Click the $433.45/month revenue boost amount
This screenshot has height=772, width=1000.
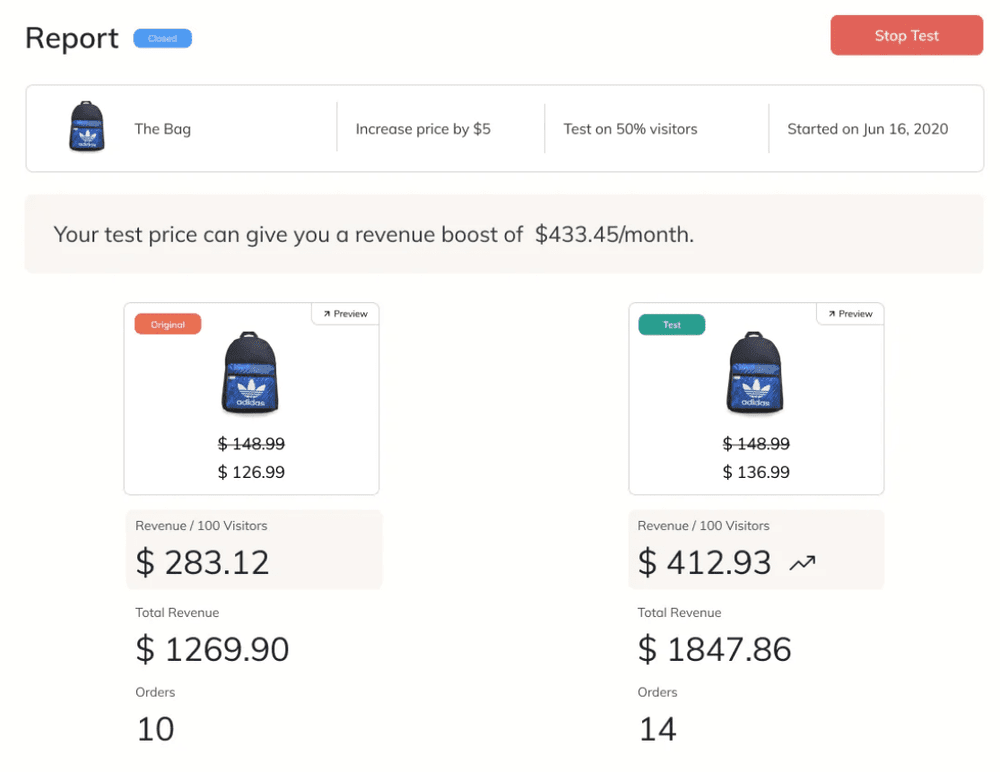614,235
